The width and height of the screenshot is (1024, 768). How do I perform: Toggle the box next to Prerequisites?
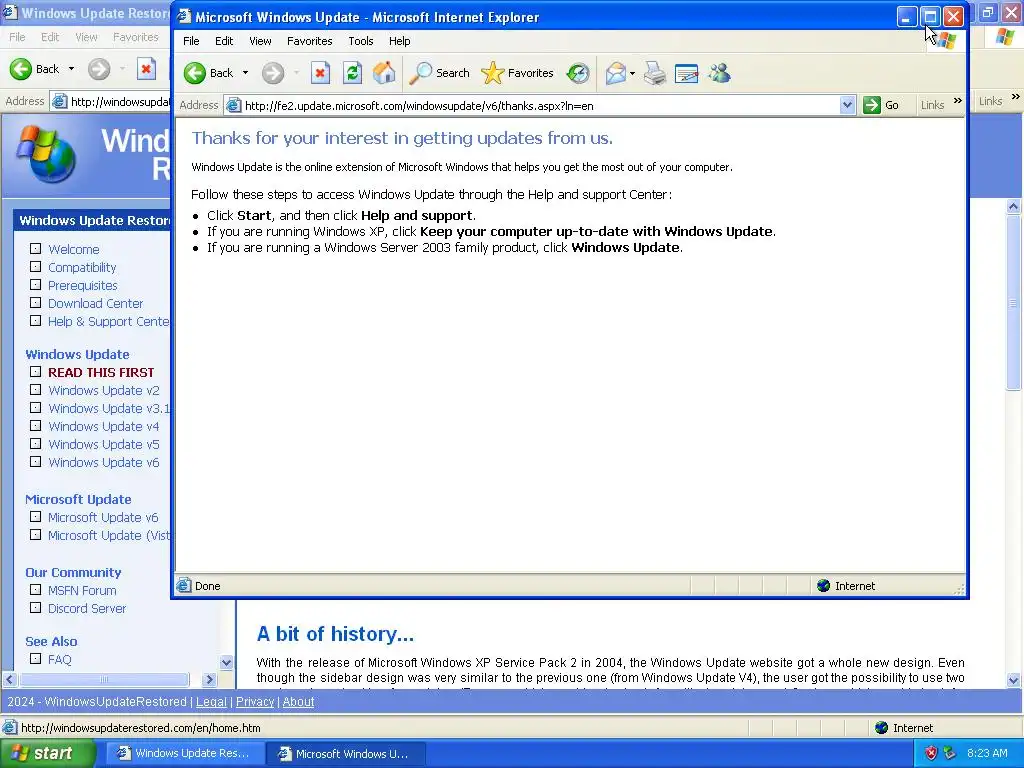pos(35,285)
